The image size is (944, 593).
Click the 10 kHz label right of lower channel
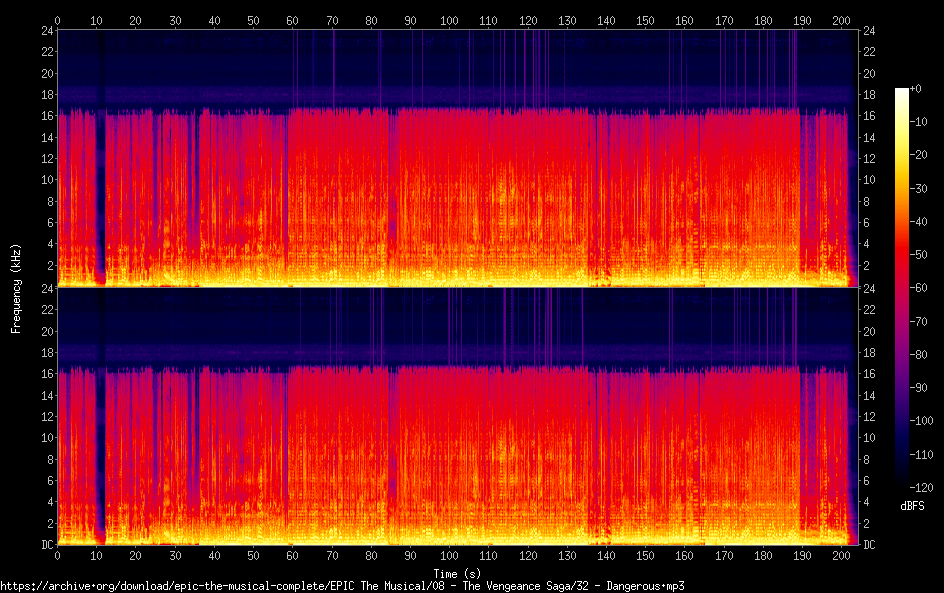click(869, 438)
